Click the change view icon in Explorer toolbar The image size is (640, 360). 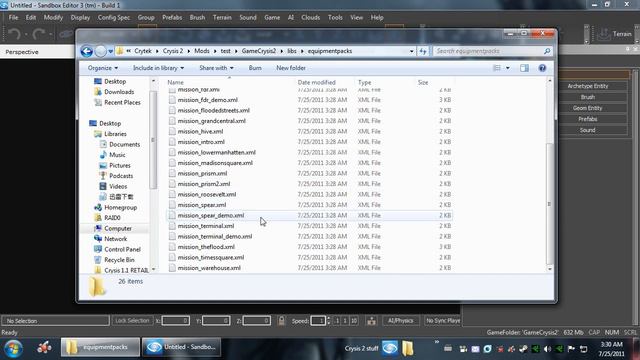pos(497,68)
